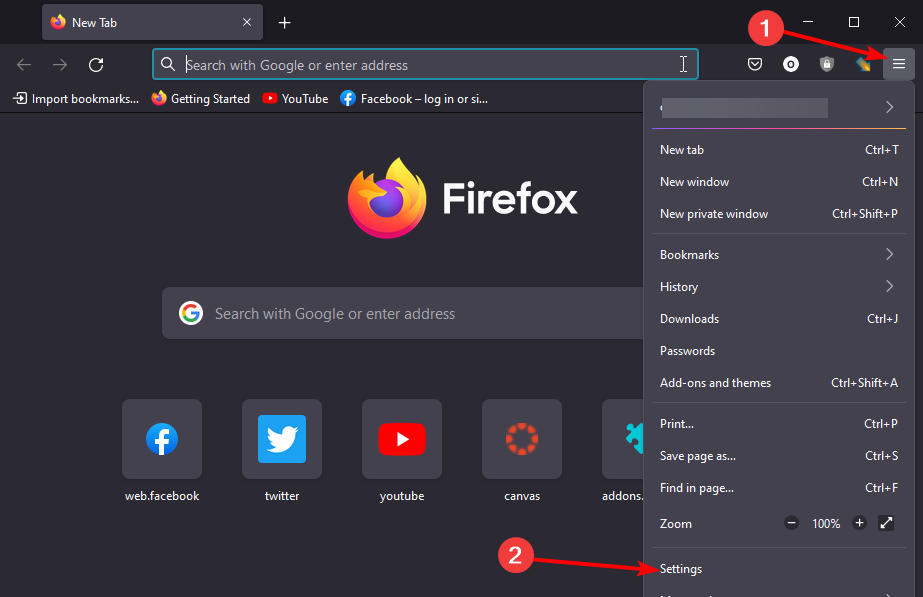923x597 pixels.
Task: Expand Bookmarks submenu
Action: tap(778, 255)
